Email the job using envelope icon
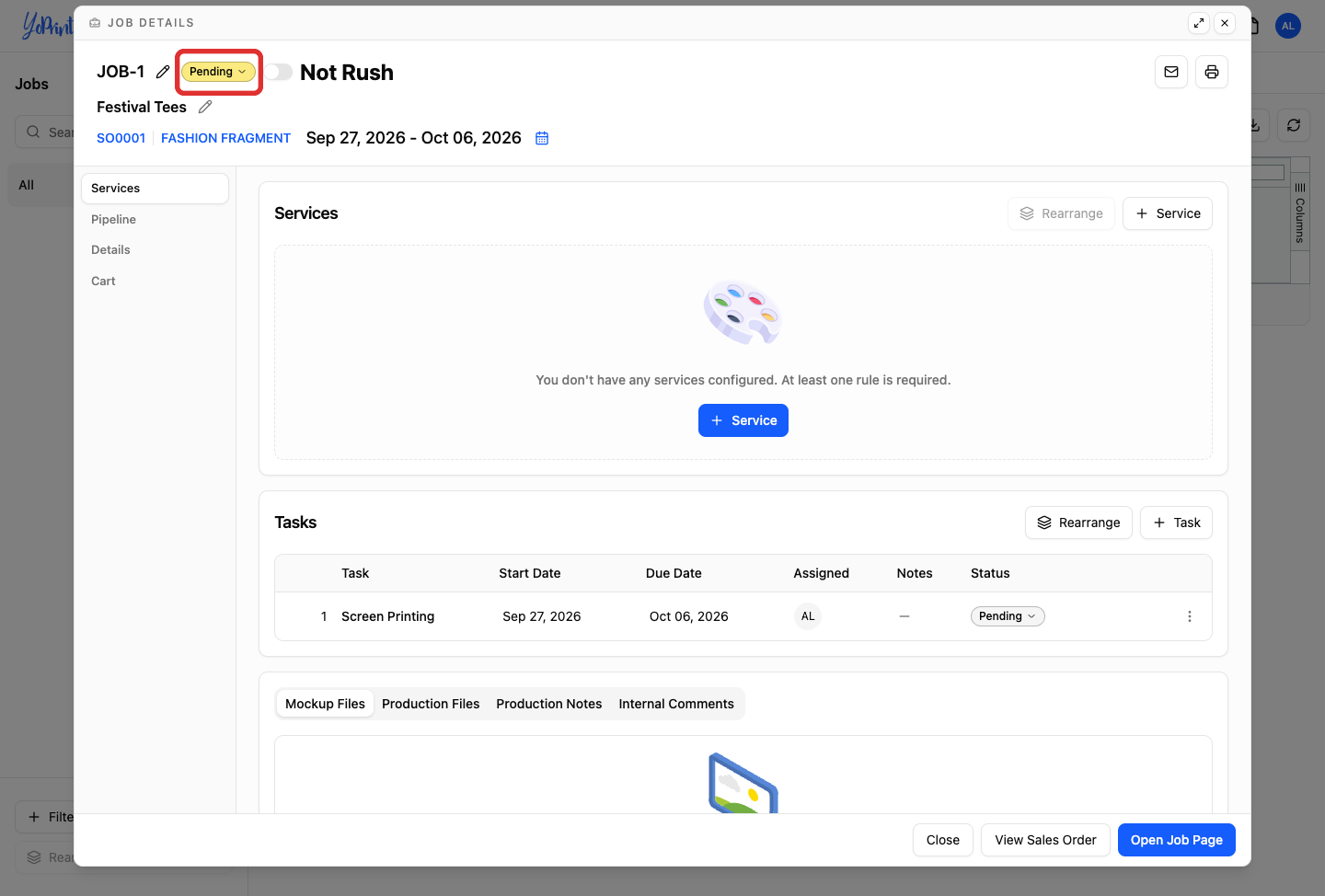The width and height of the screenshot is (1325, 896). pyautogui.click(x=1171, y=72)
